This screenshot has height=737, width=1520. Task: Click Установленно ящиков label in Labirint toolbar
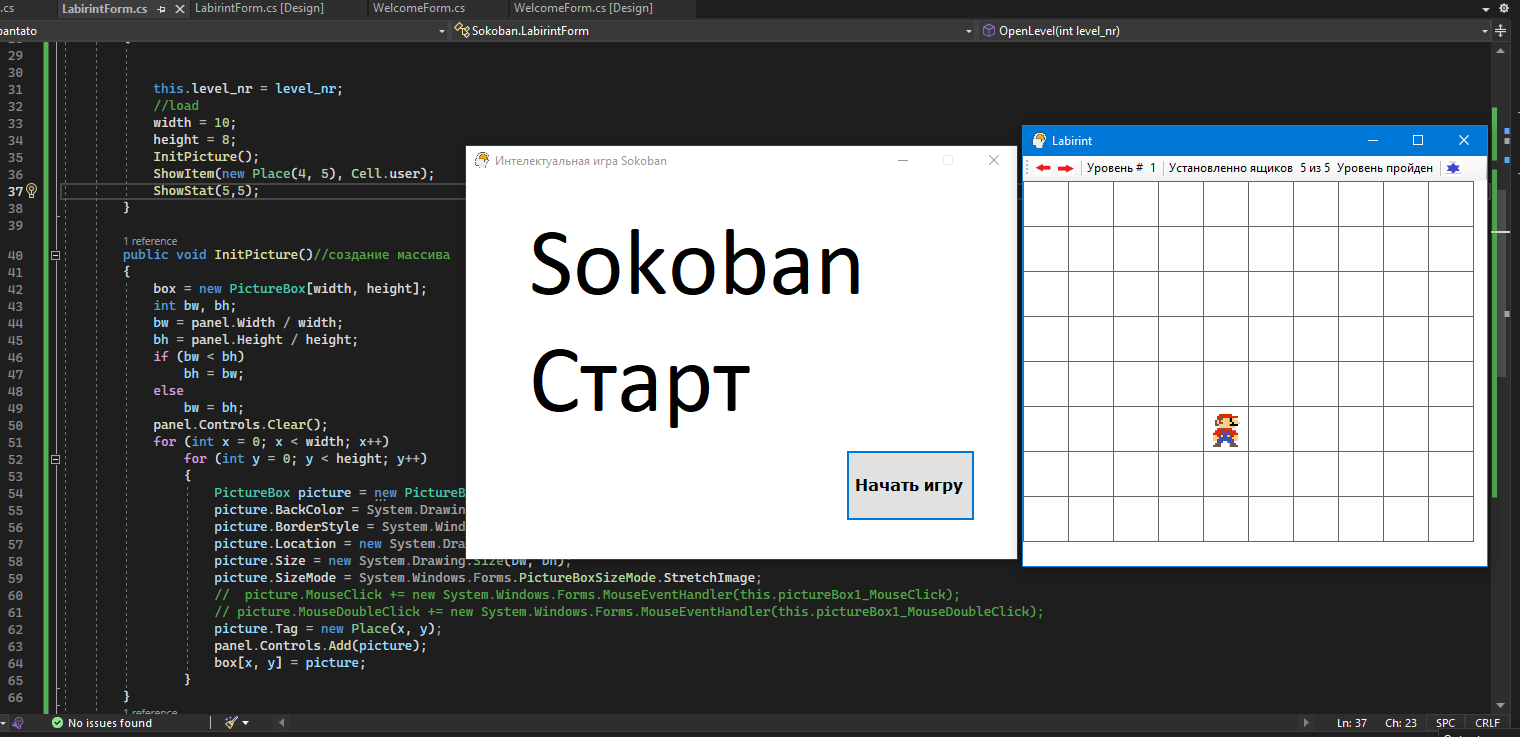point(1231,168)
